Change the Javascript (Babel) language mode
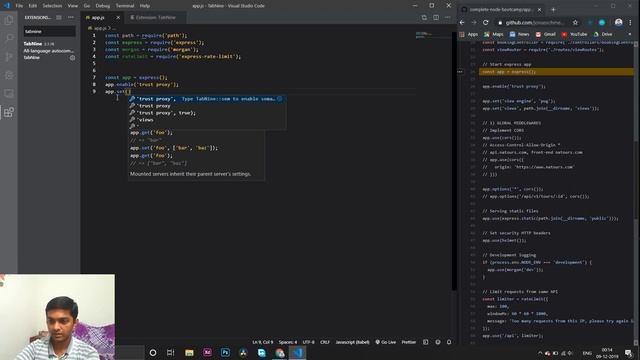Image resolution: width=640 pixels, height=360 pixels. click(x=352, y=342)
